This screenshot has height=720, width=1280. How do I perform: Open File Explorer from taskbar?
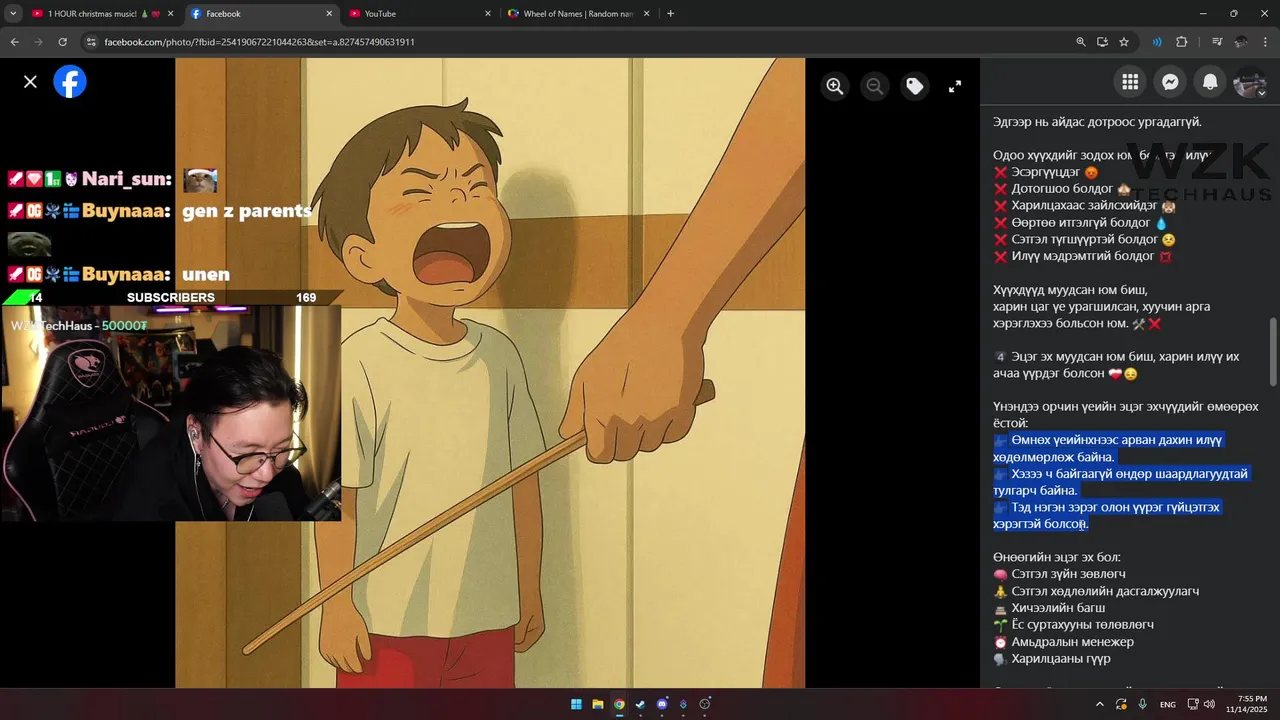(598, 704)
